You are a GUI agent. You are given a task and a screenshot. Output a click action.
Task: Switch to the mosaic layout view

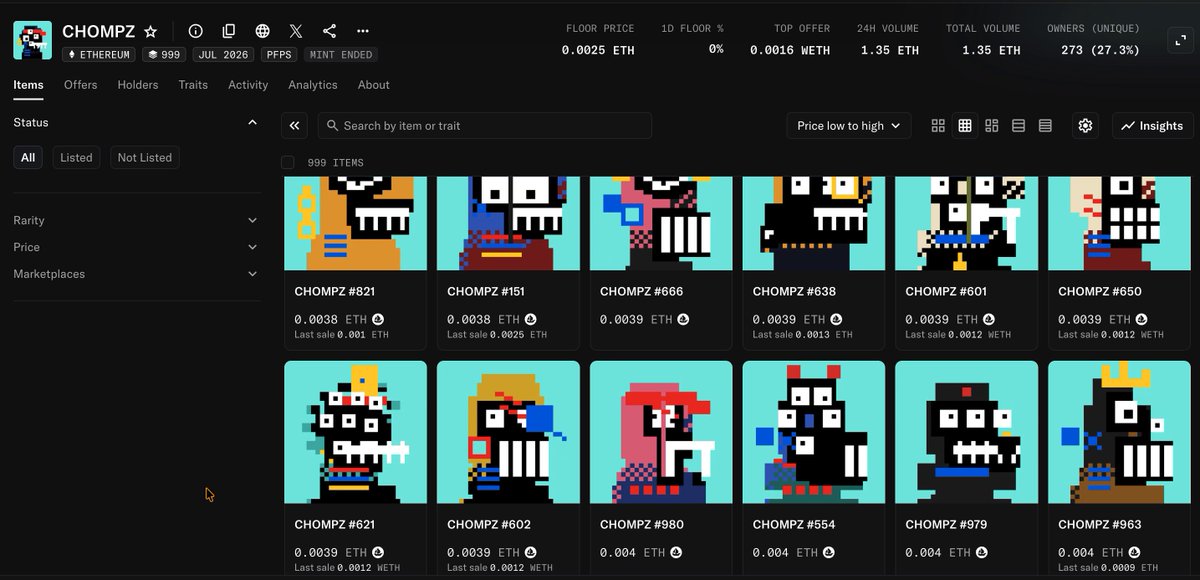(992, 126)
